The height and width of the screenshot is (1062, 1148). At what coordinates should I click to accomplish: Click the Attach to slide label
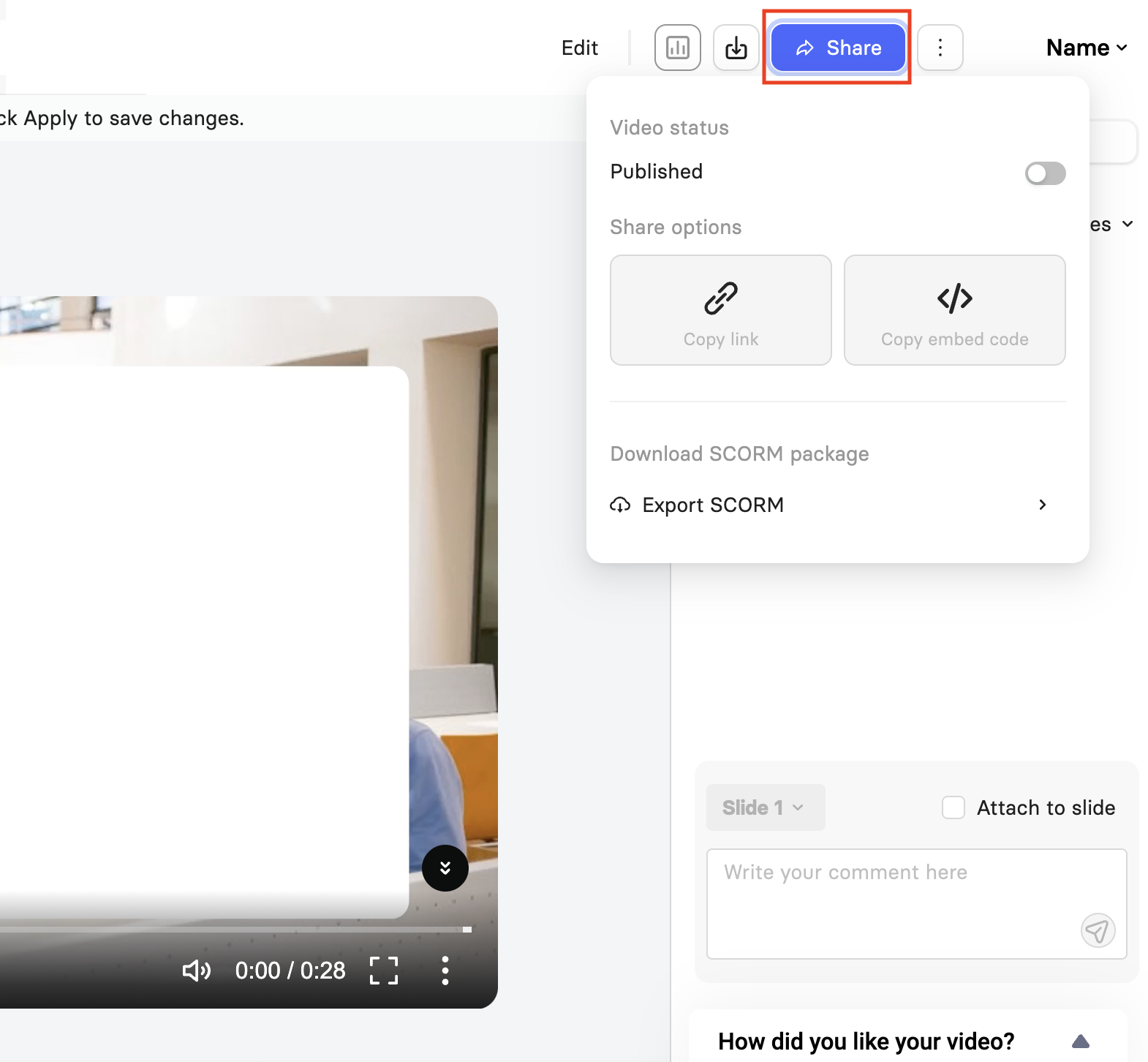coord(1046,807)
